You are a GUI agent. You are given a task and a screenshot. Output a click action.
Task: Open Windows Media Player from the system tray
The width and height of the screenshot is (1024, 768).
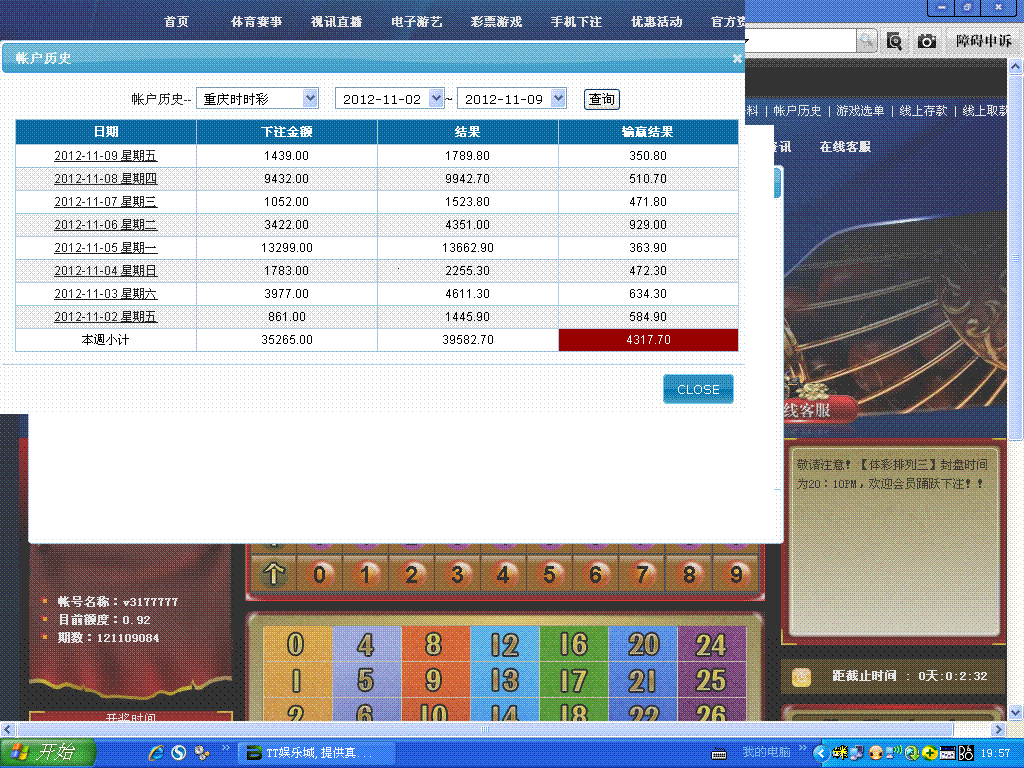tap(912, 753)
